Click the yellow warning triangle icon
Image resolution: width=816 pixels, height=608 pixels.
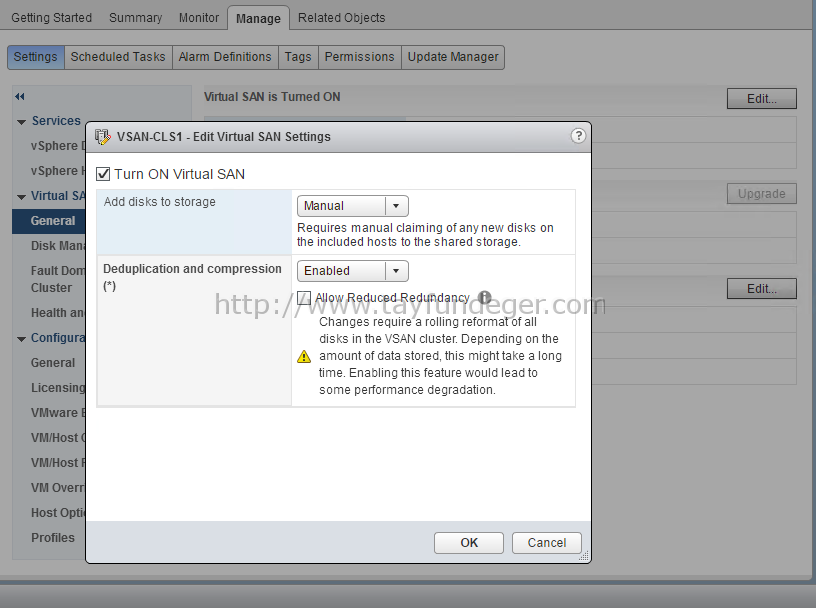pyautogui.click(x=304, y=357)
